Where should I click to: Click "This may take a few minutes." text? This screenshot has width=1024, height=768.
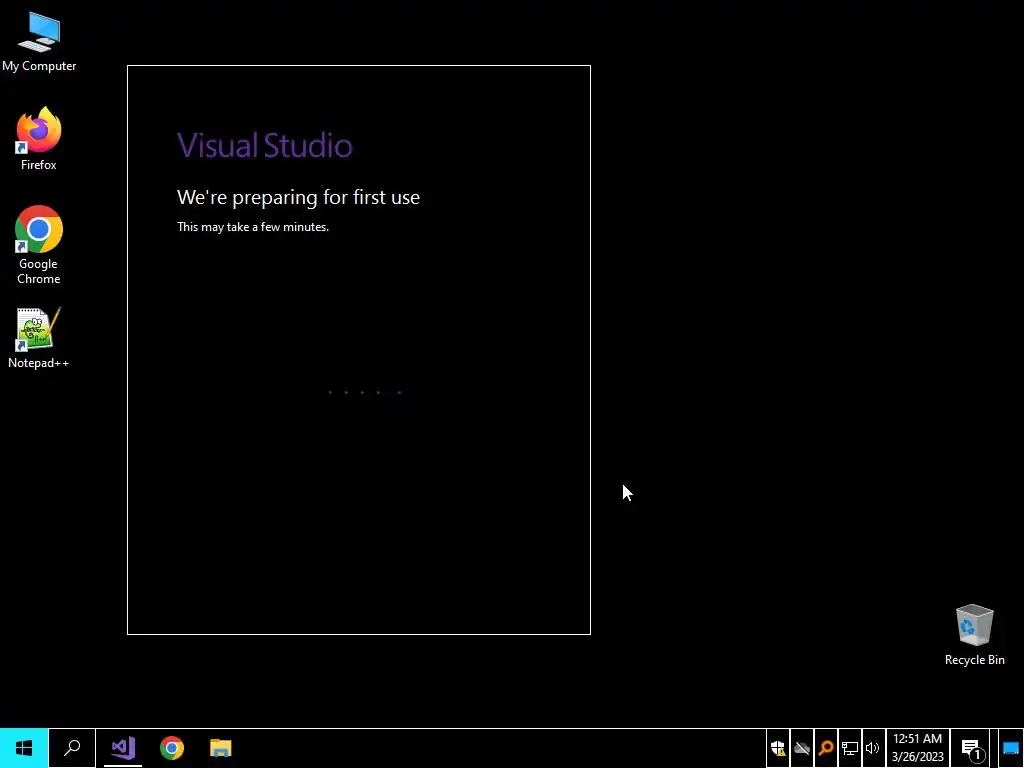253,227
